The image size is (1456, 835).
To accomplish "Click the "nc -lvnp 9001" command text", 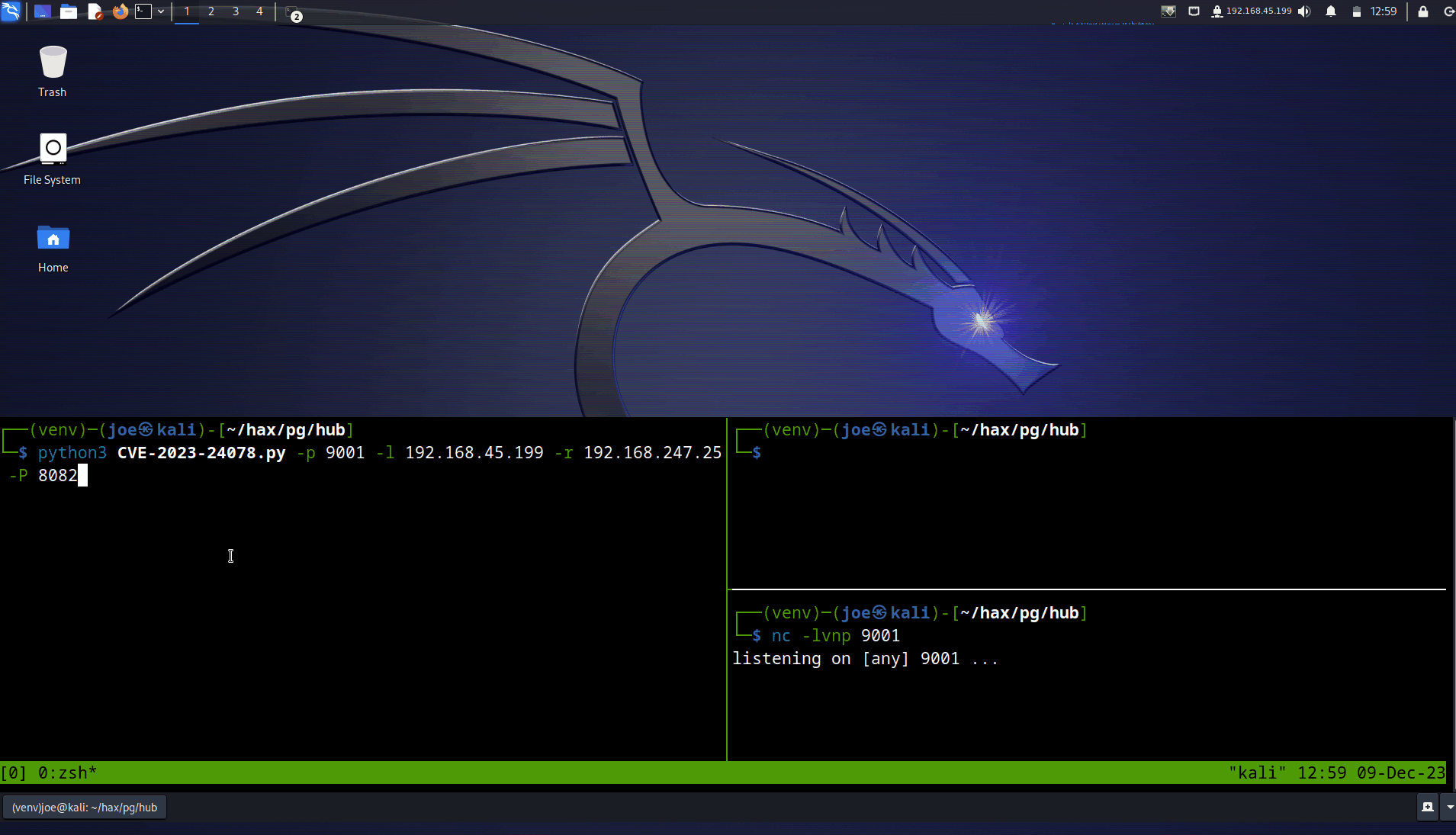I will tap(835, 636).
